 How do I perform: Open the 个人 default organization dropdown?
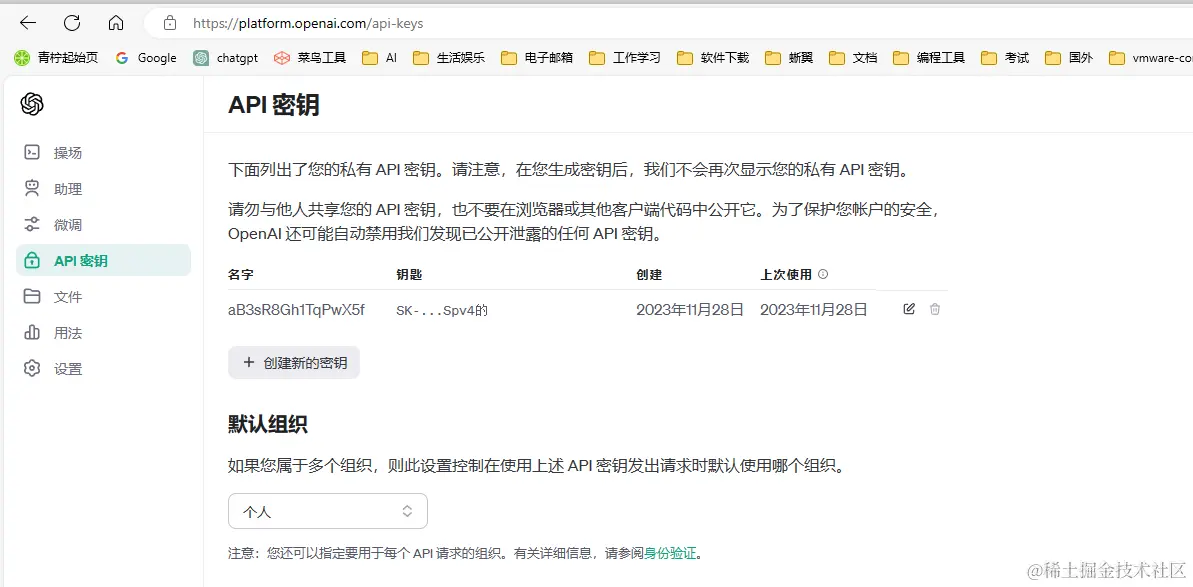(328, 510)
